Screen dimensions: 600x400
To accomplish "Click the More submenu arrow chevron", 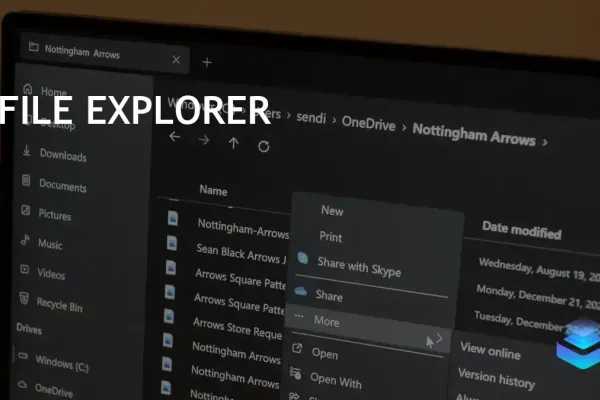I will click(x=440, y=339).
